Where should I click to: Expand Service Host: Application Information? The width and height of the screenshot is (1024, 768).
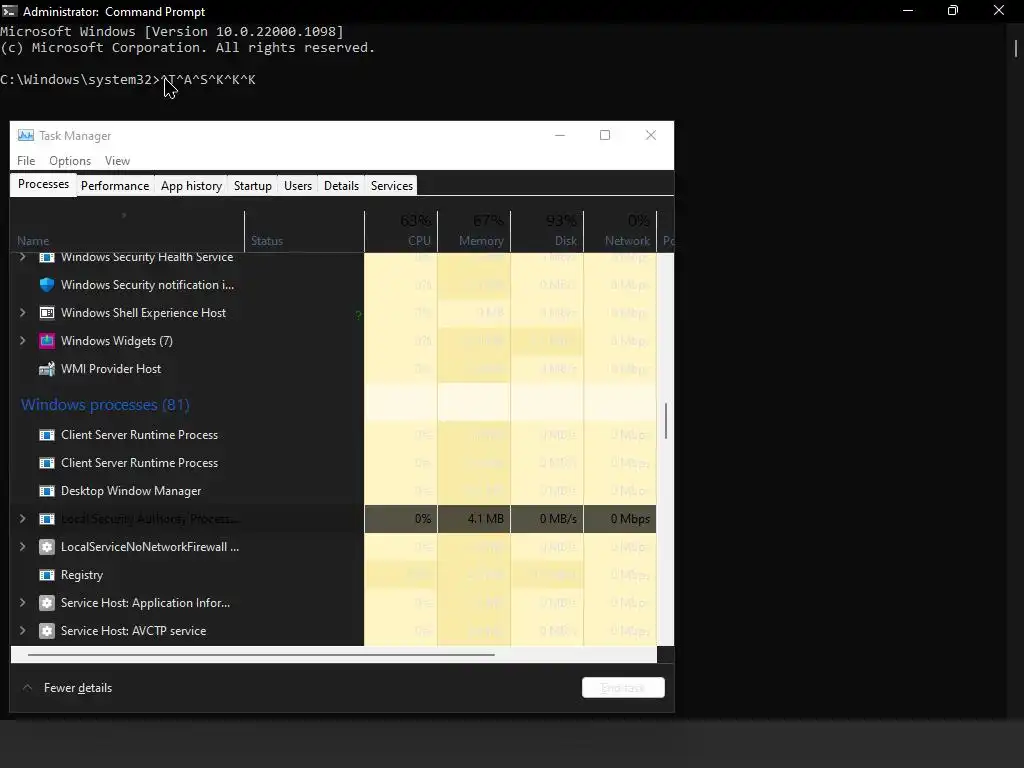[x=22, y=603]
